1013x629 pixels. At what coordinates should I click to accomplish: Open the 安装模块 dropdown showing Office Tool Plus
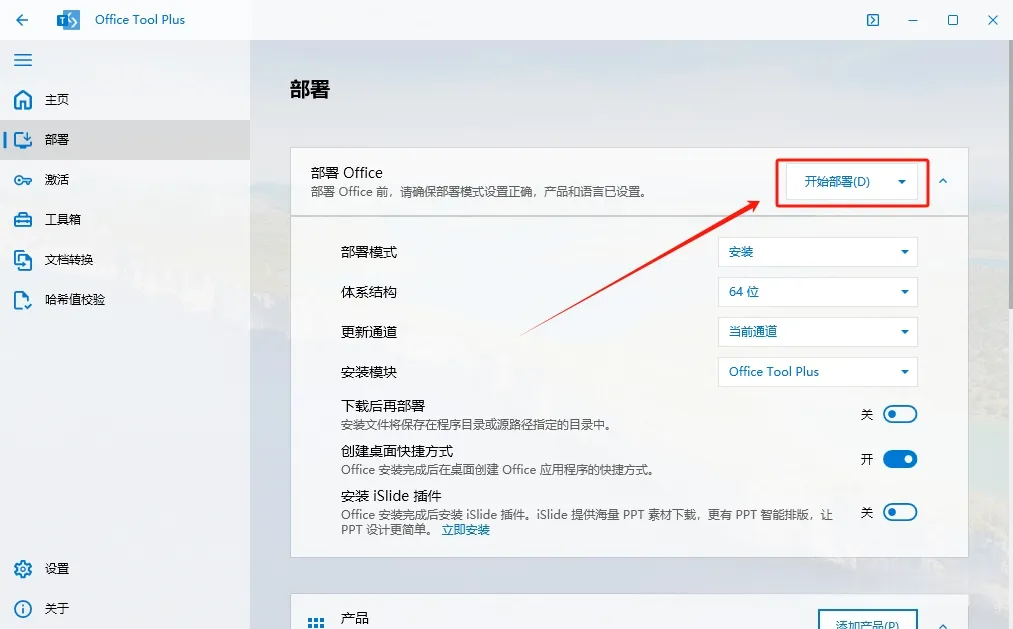(x=817, y=372)
